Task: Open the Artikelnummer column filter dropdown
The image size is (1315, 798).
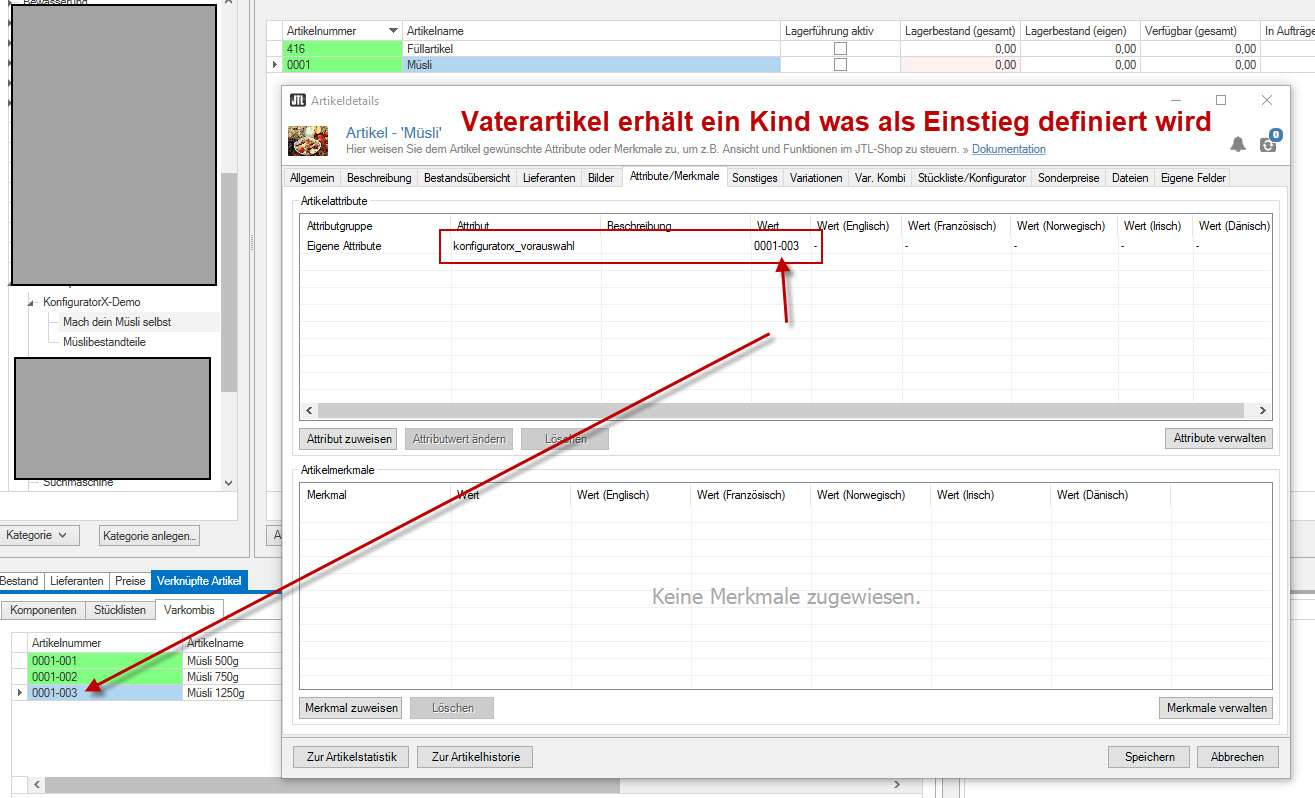Action: pyautogui.click(x=393, y=31)
